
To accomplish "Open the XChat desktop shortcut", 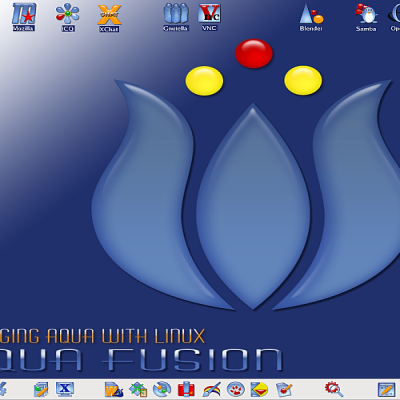I will (x=109, y=18).
